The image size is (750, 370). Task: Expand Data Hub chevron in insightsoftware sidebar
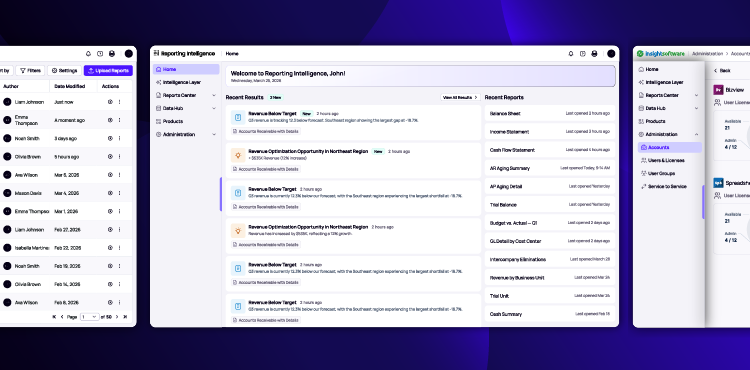(696, 109)
